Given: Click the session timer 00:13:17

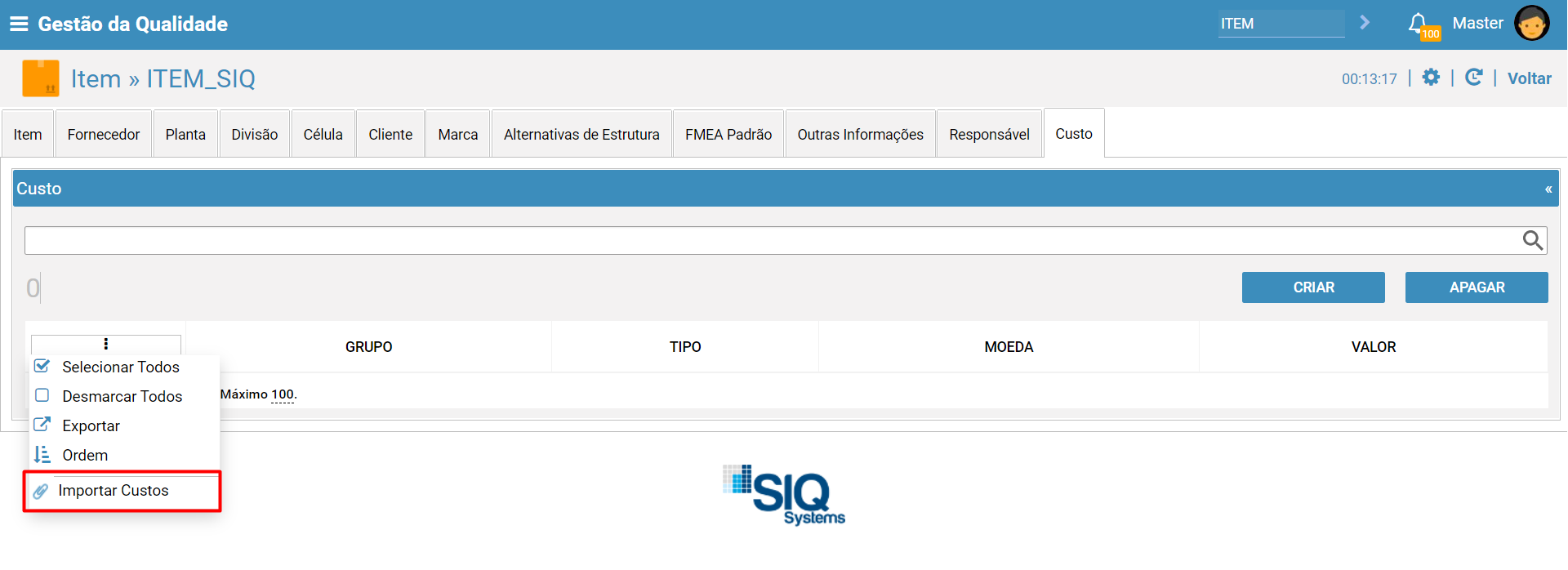Looking at the screenshot, I should pyautogui.click(x=1370, y=79).
